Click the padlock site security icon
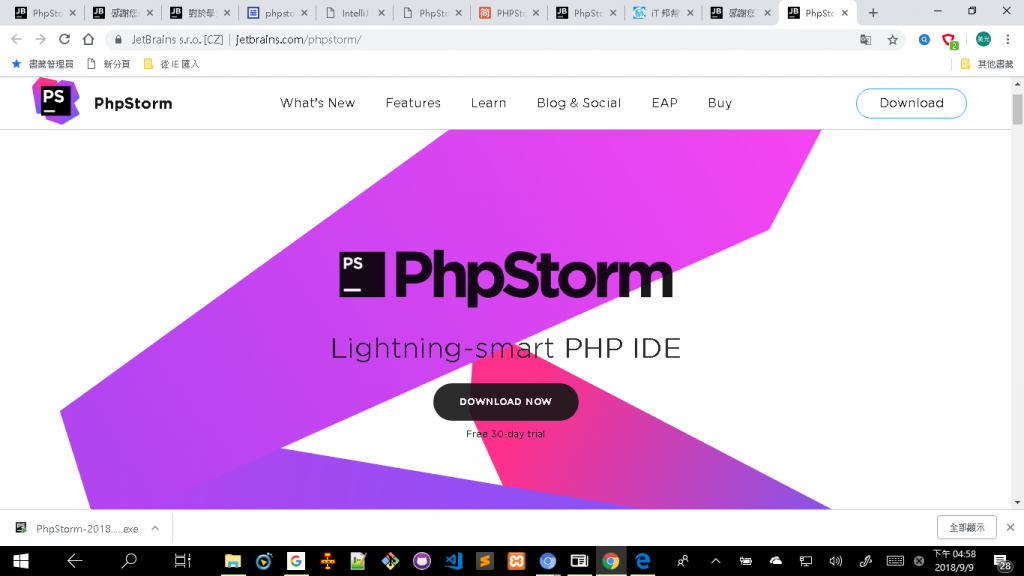 118,40
